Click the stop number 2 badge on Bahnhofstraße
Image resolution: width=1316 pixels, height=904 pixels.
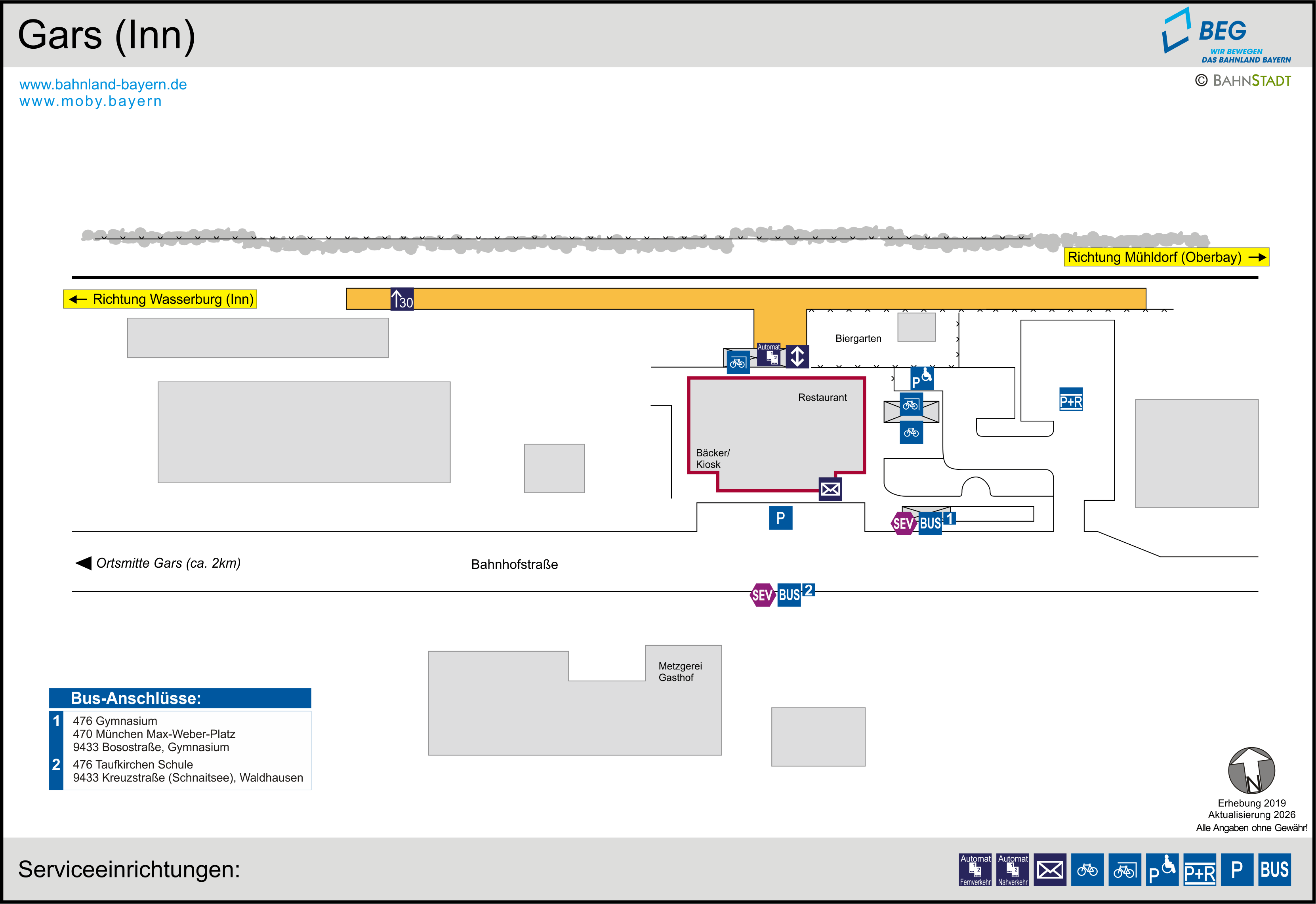pyautogui.click(x=809, y=589)
